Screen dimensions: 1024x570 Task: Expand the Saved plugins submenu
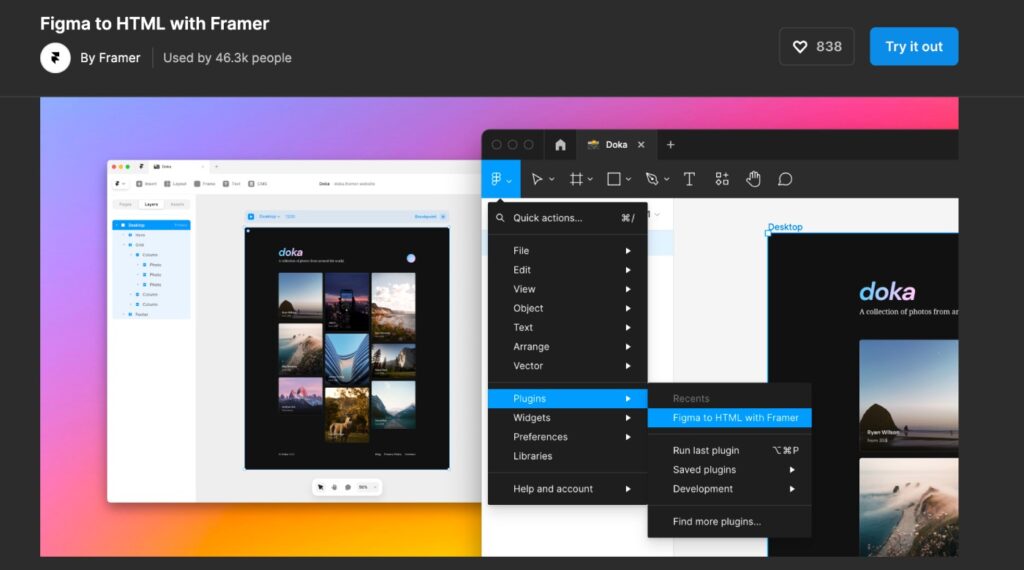click(729, 469)
